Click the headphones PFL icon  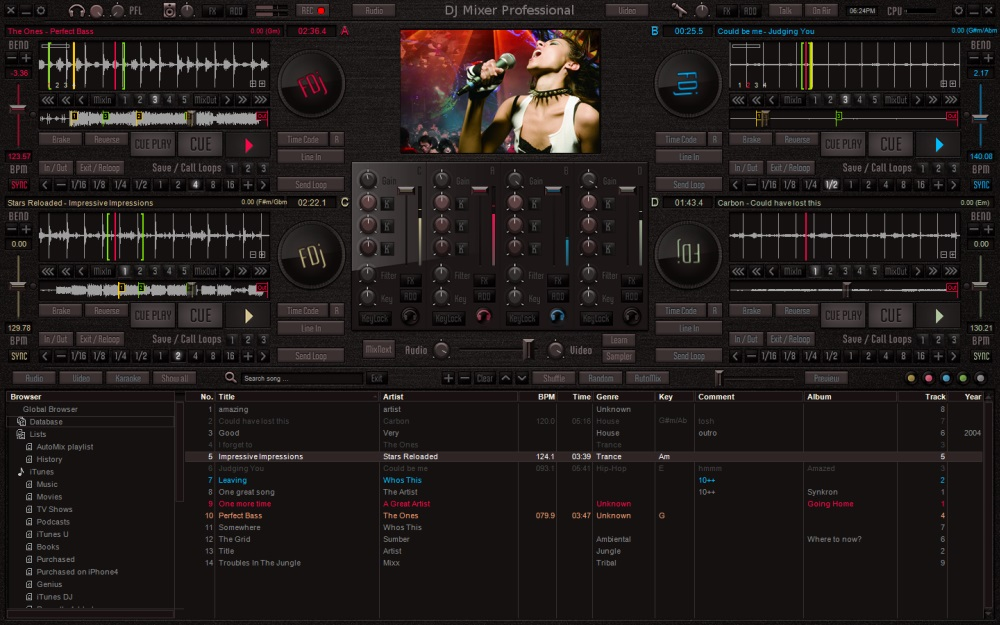pos(77,10)
